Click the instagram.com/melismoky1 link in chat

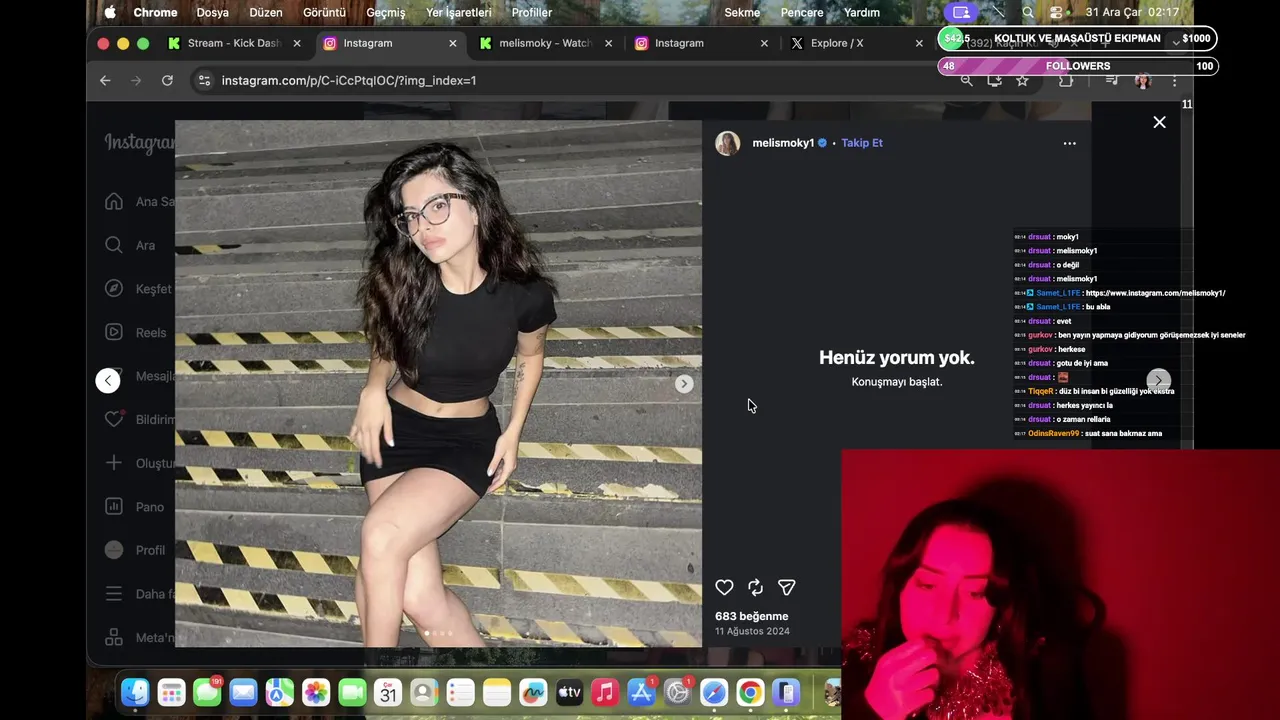click(1155, 293)
